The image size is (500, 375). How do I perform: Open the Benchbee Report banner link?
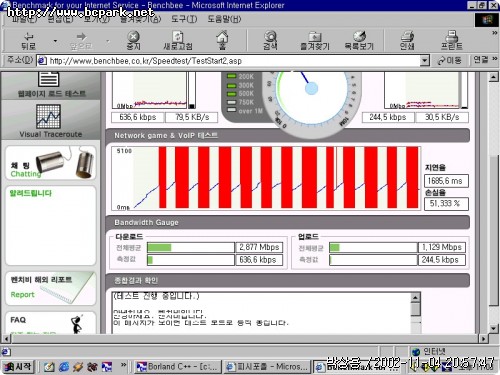point(51,288)
